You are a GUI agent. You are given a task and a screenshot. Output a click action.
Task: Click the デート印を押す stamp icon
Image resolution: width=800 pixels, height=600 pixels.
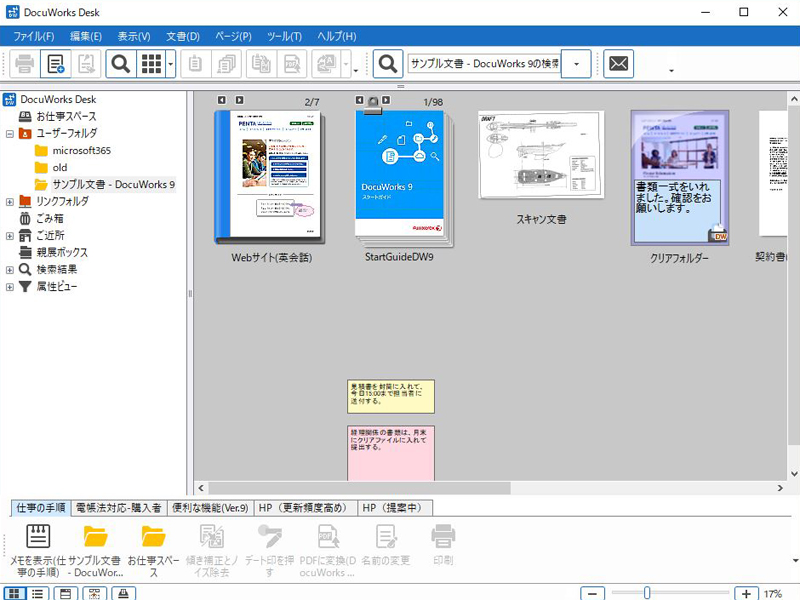click(269, 536)
